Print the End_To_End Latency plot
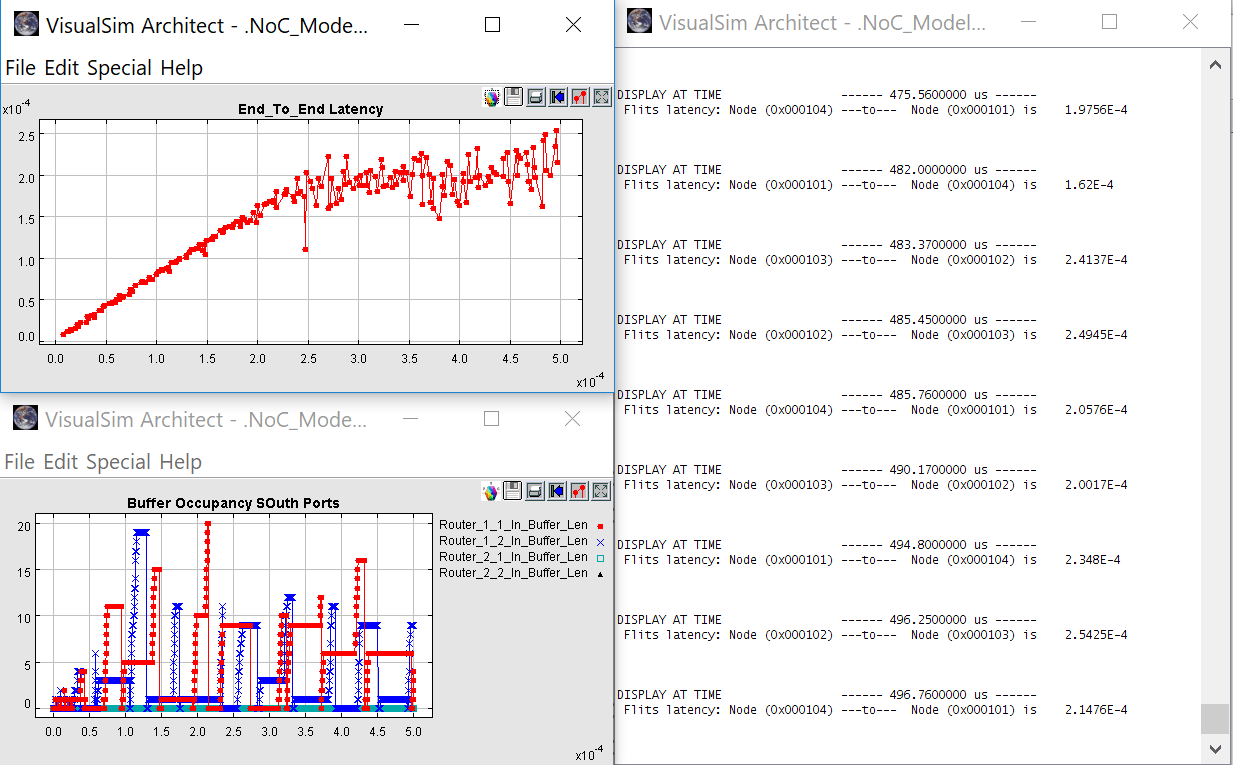This screenshot has width=1233, height=765. coord(535,97)
